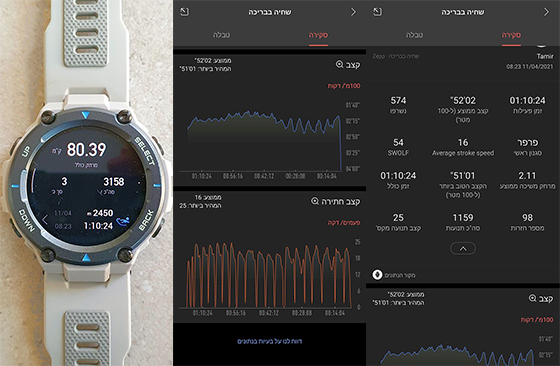Zoom the קצב pace chart with its magnifier icon

point(339,64)
